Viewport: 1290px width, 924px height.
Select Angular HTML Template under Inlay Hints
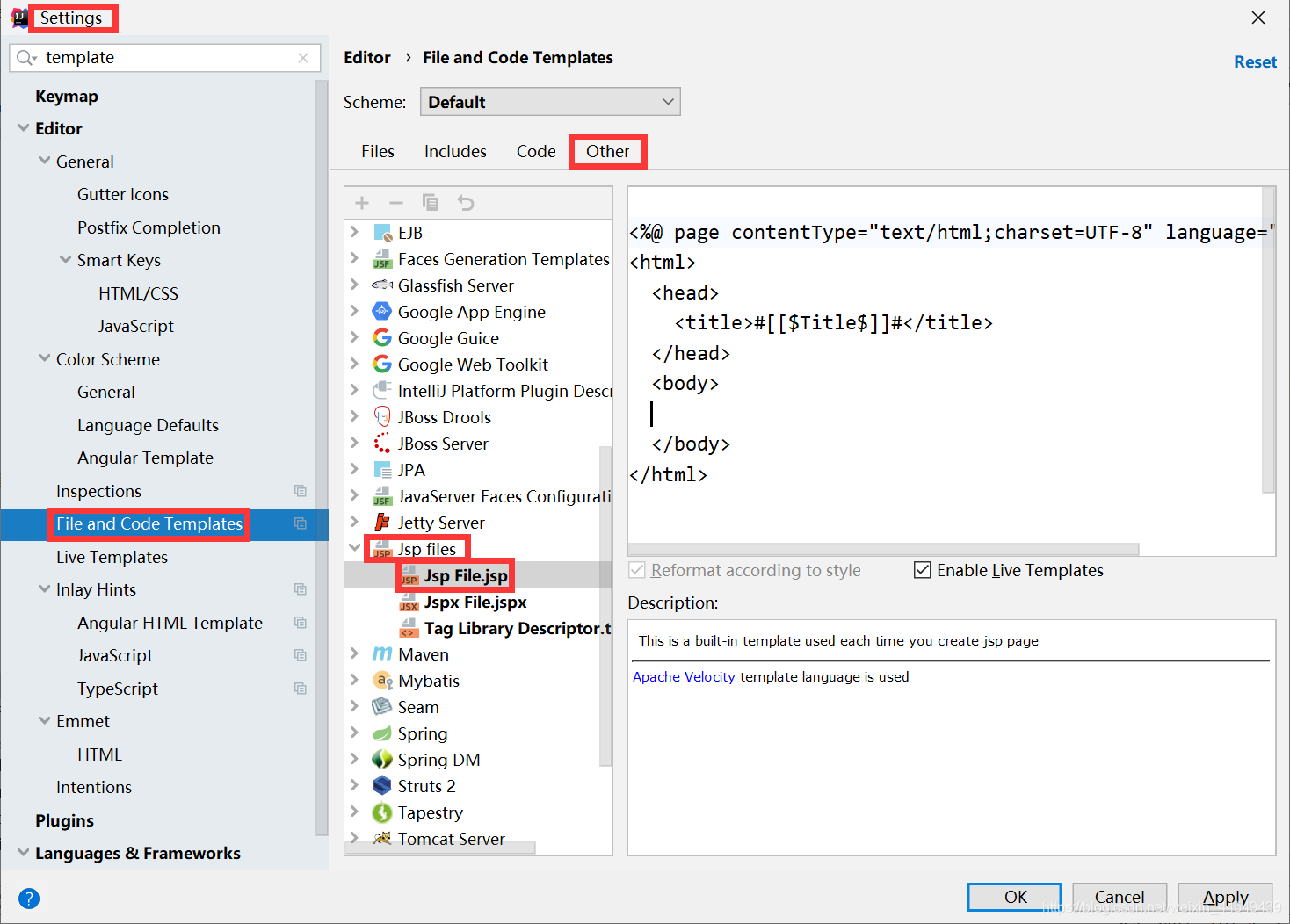point(170,623)
